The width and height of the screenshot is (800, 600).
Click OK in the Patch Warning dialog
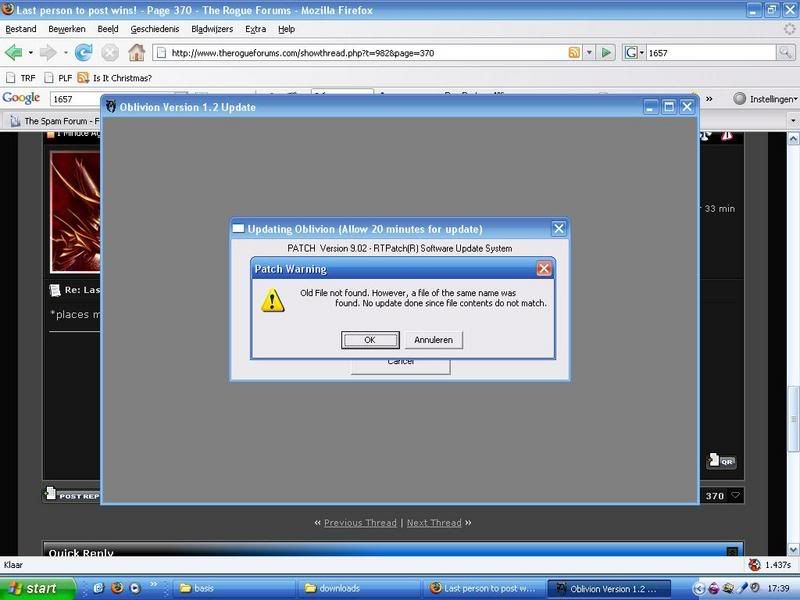[x=370, y=340]
